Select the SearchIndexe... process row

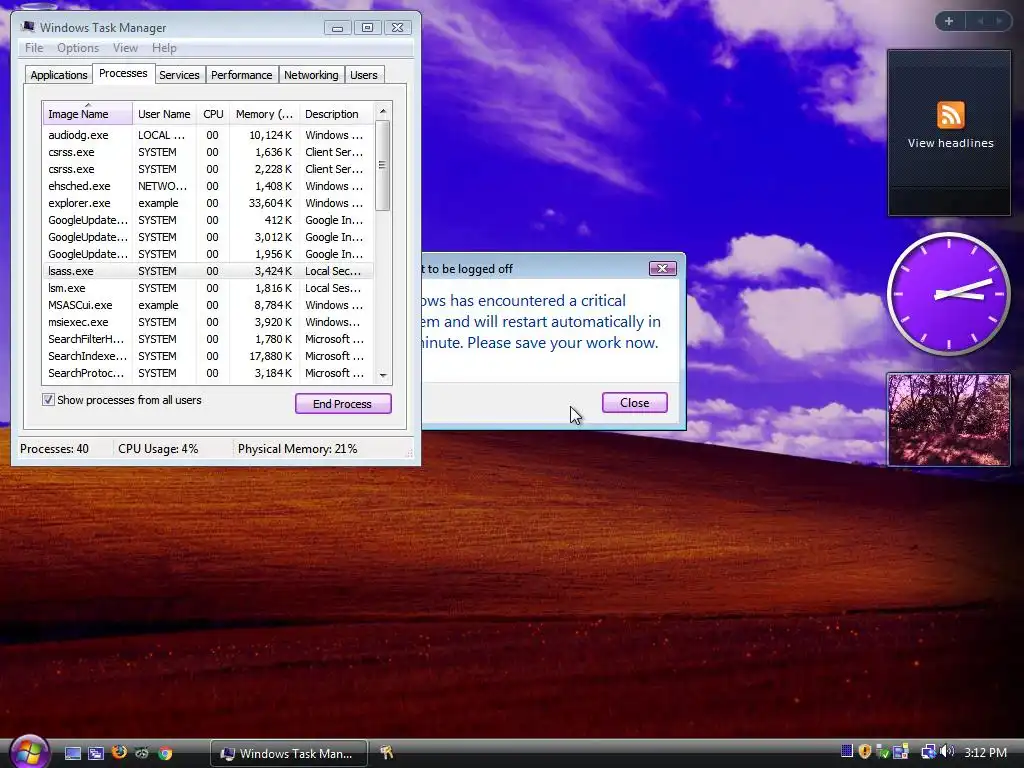[208, 356]
